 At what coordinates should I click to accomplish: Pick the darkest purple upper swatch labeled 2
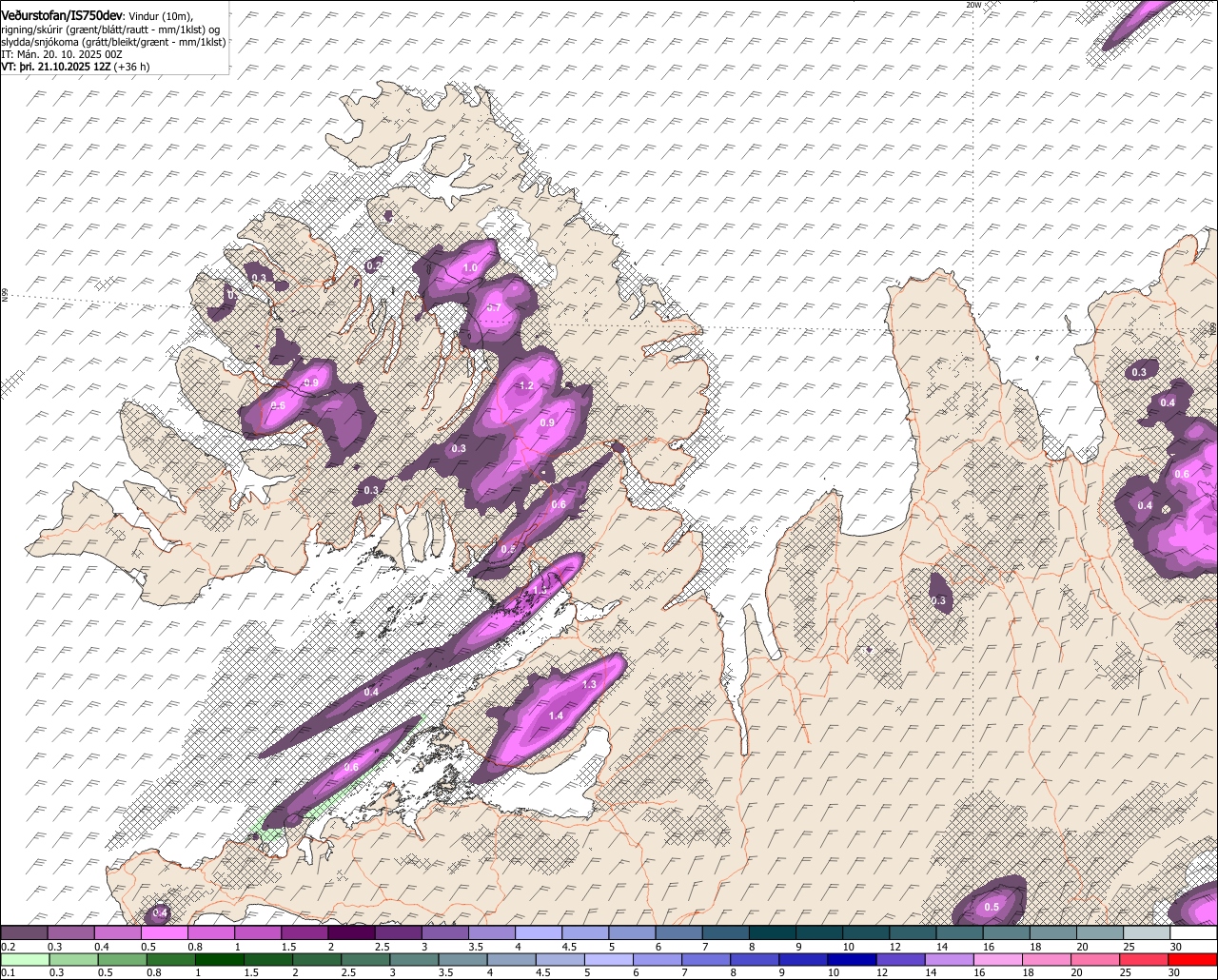[351, 932]
